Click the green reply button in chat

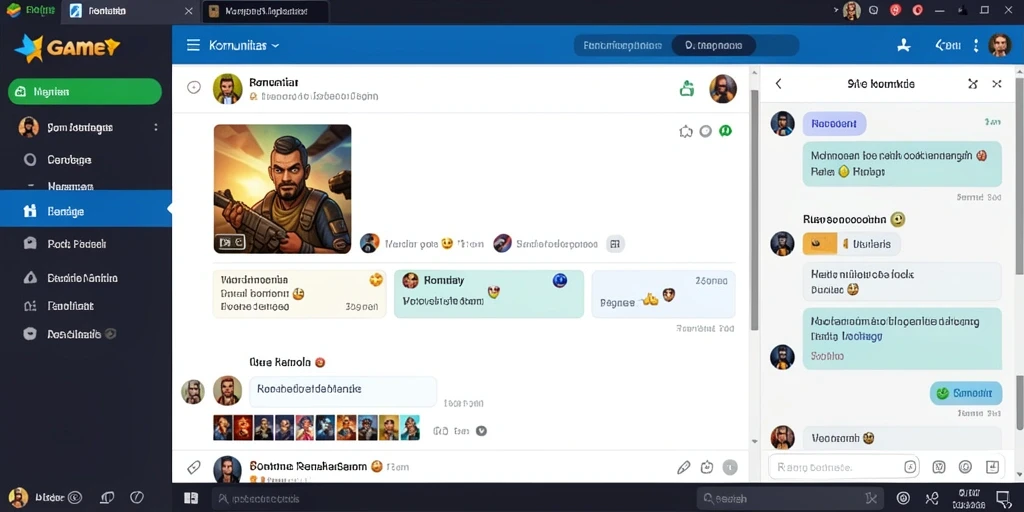pyautogui.click(x=966, y=393)
